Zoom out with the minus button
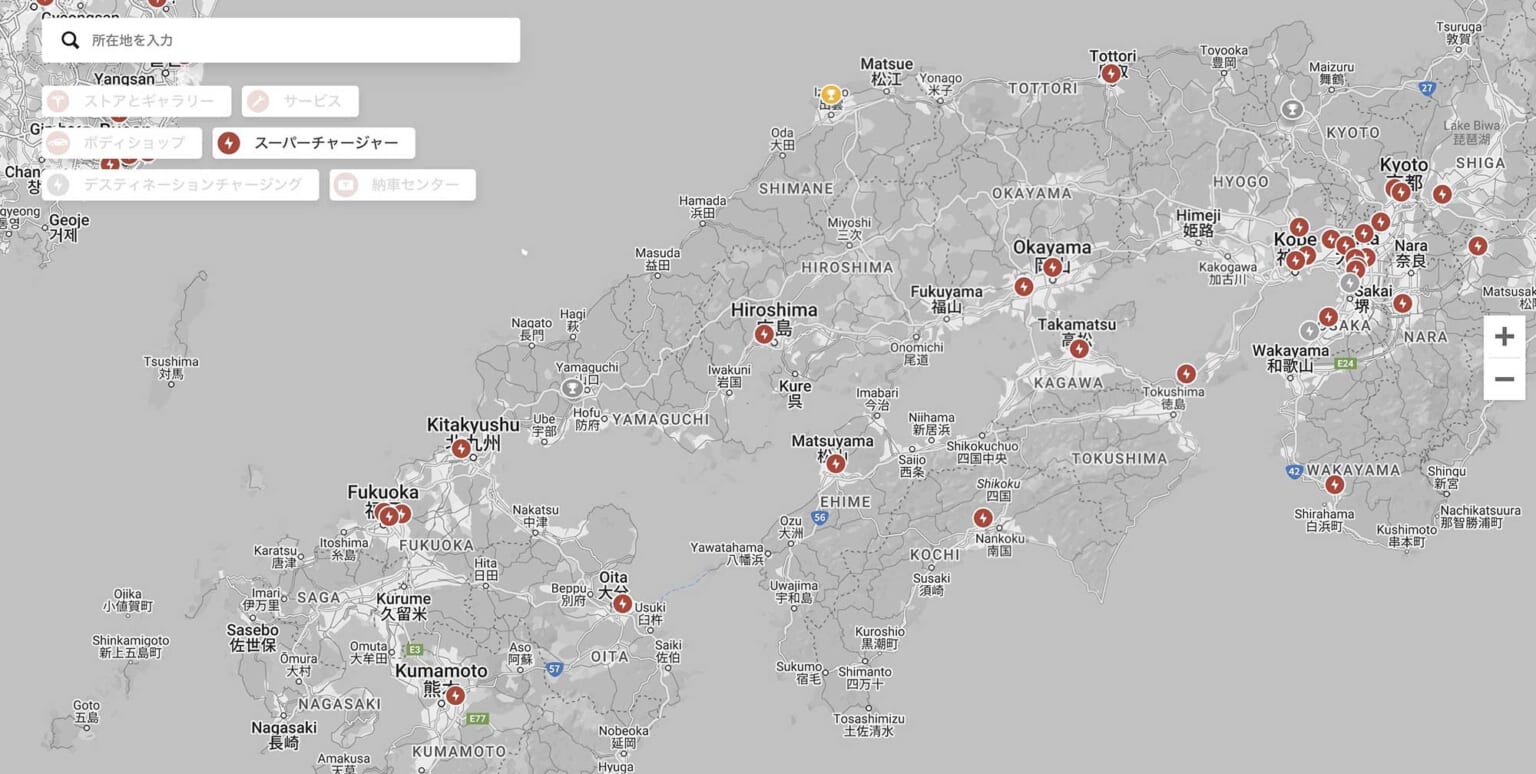 1504,379
